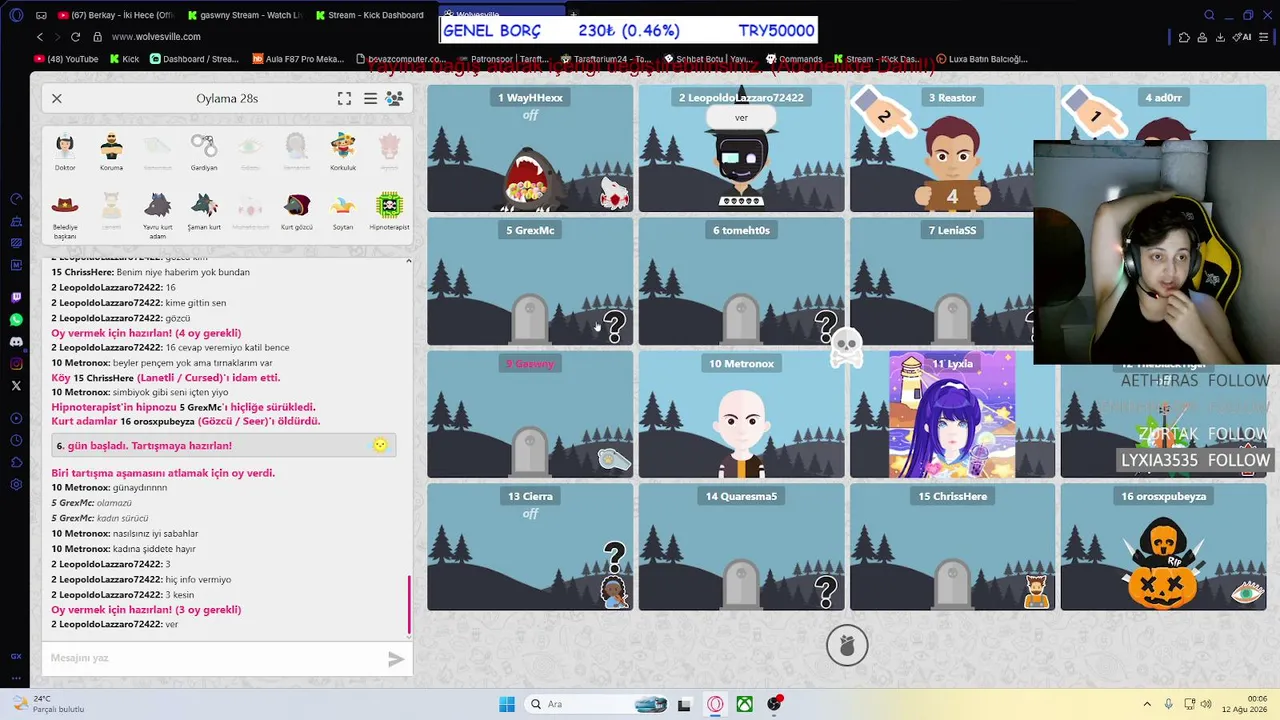This screenshot has width=1280, height=720.
Task: Open Opera sidebar settings gear
Action: [16, 485]
